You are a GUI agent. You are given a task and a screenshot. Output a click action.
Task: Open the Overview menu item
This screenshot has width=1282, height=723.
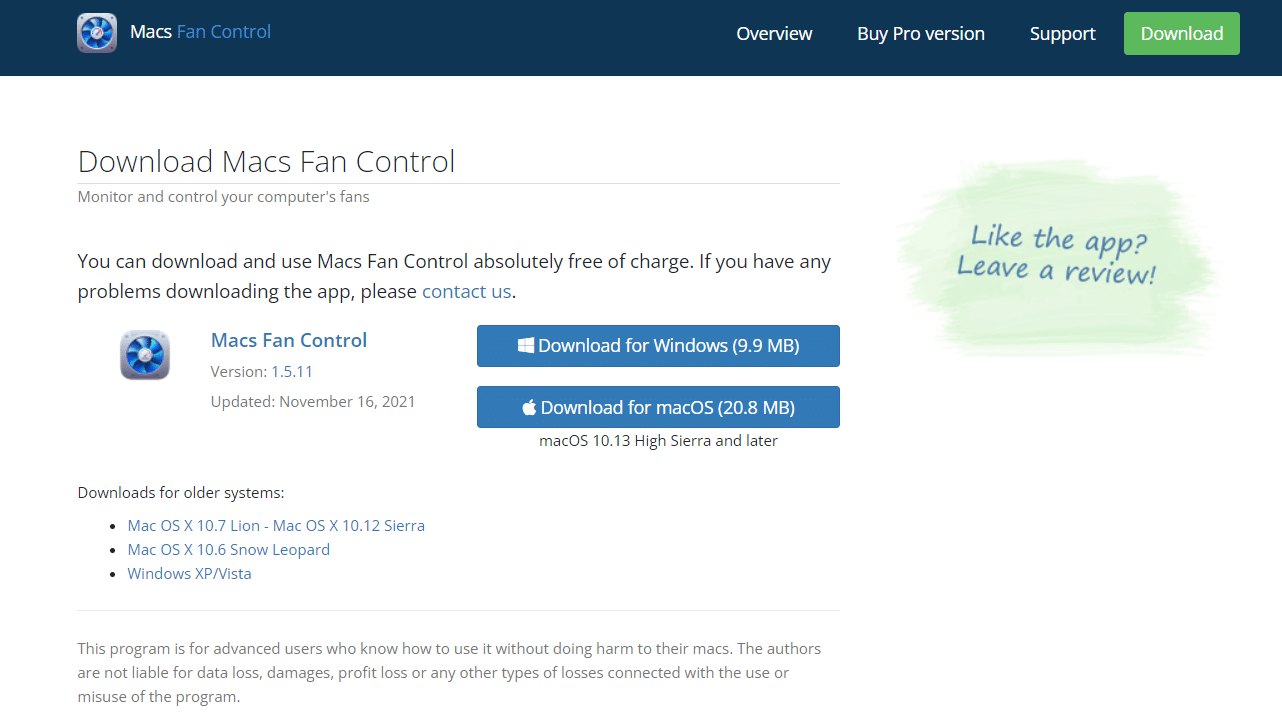pos(774,33)
